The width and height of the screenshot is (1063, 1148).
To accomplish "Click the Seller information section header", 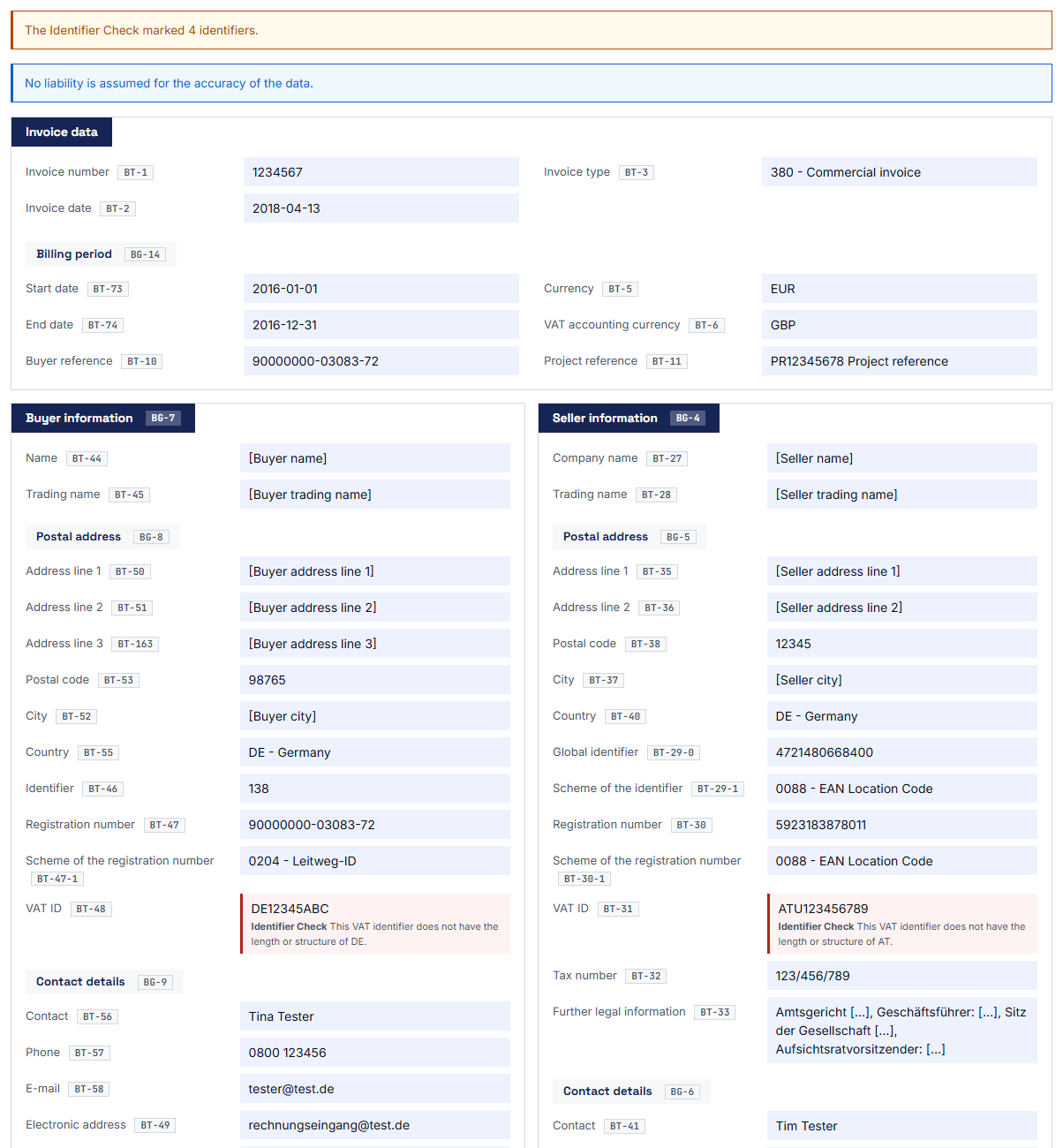I will tap(629, 418).
